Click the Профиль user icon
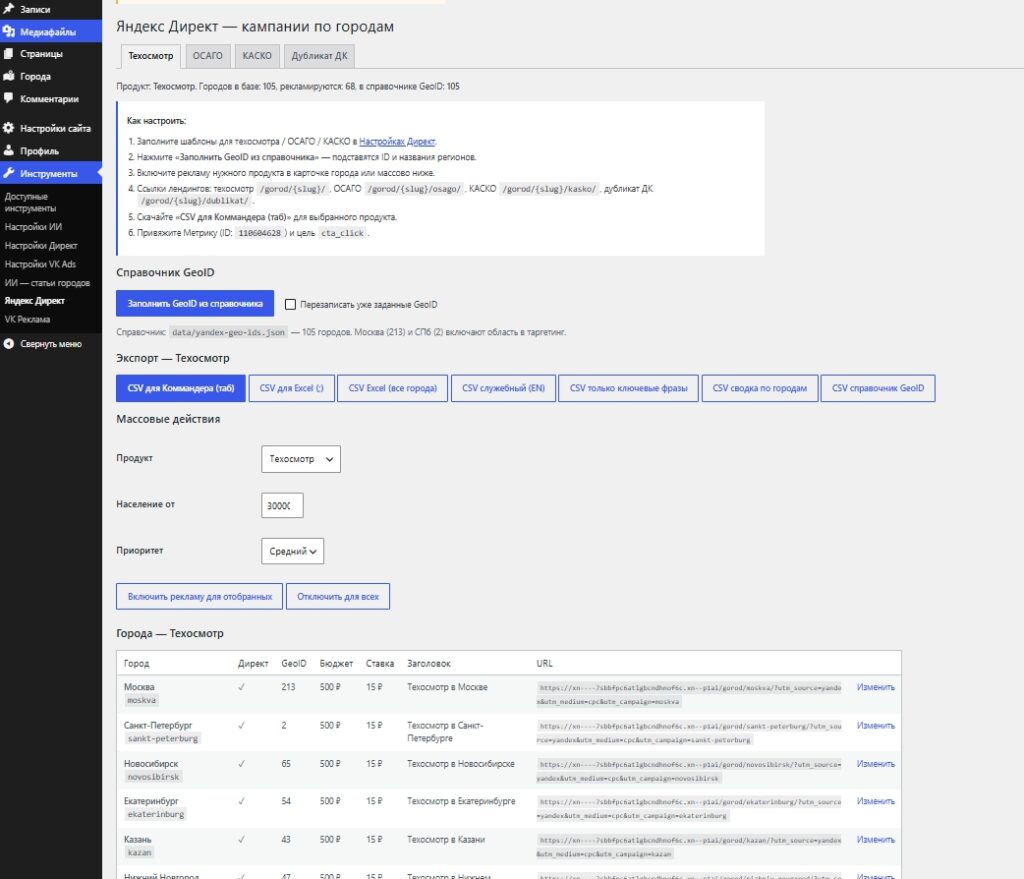1024x879 pixels. point(8,150)
